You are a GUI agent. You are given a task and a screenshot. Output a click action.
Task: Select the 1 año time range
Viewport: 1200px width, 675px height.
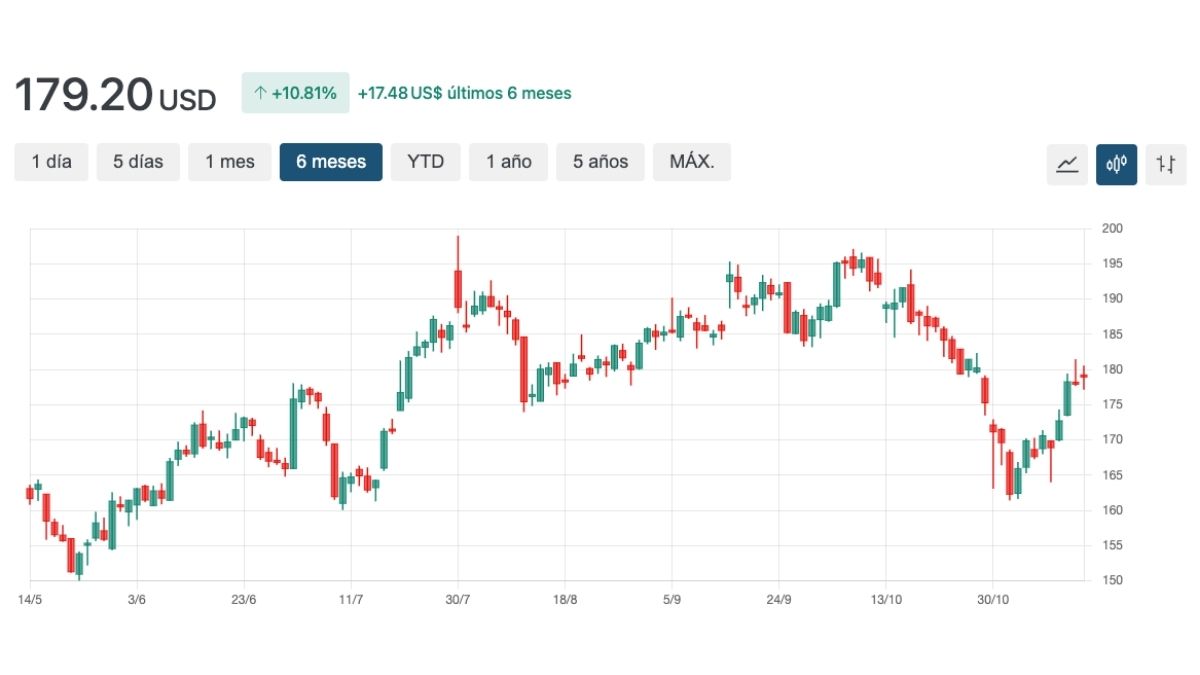[x=509, y=162]
